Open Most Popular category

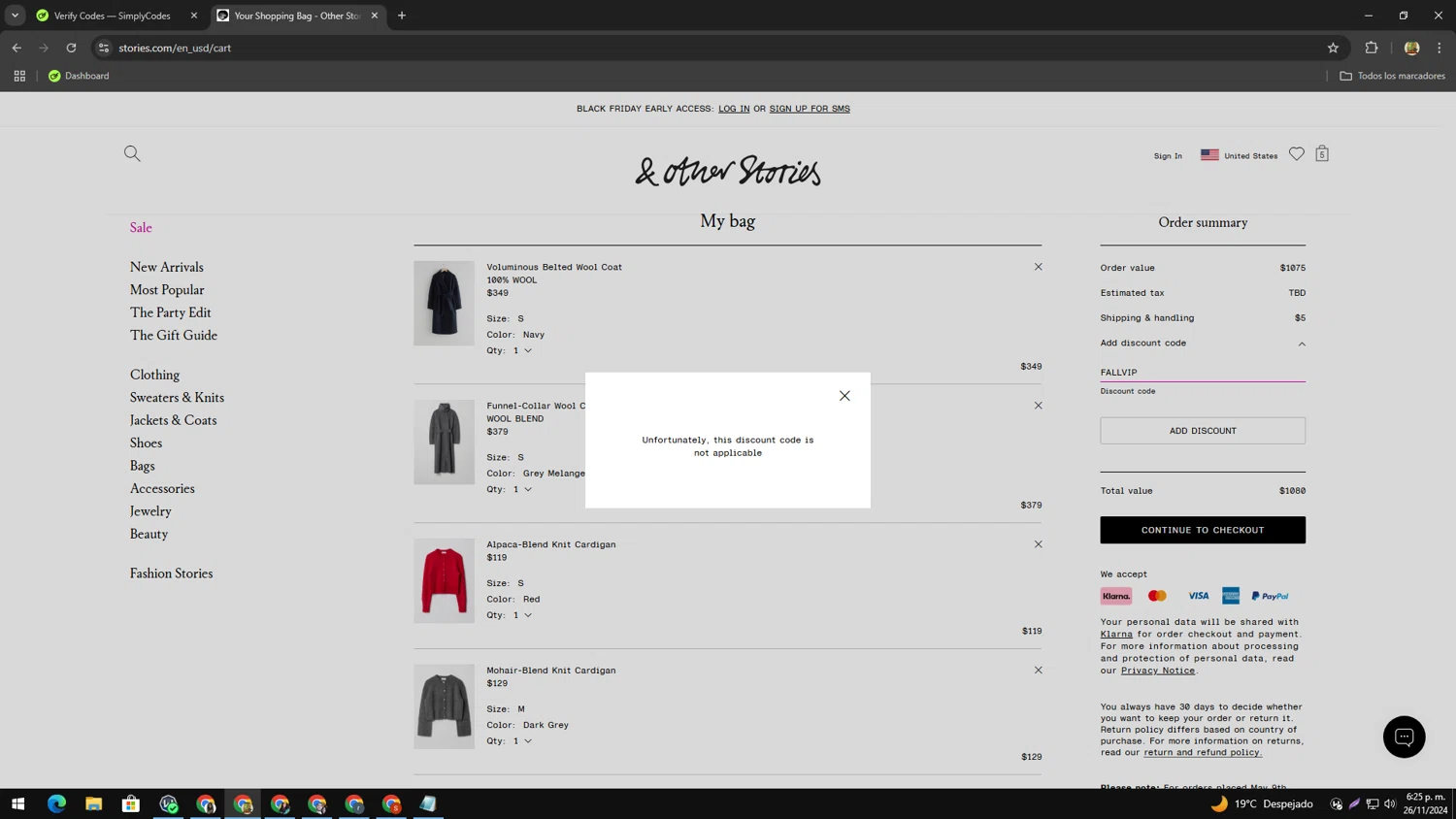click(167, 289)
